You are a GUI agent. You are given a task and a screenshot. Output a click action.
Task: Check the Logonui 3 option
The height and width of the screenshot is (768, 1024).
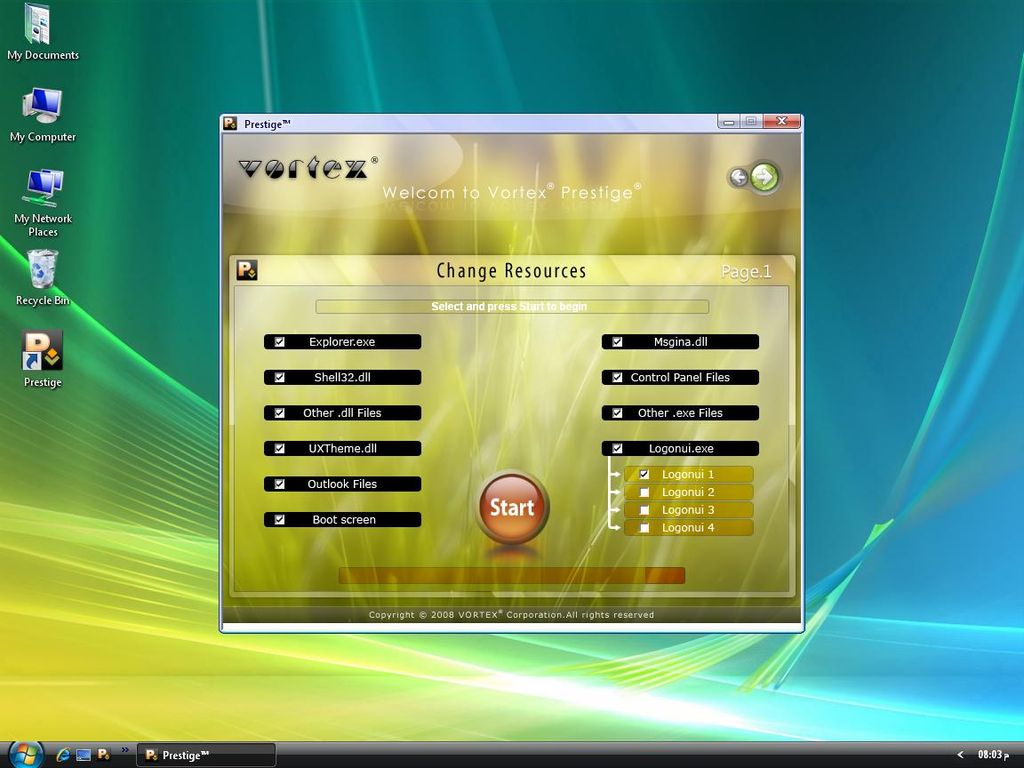(644, 510)
